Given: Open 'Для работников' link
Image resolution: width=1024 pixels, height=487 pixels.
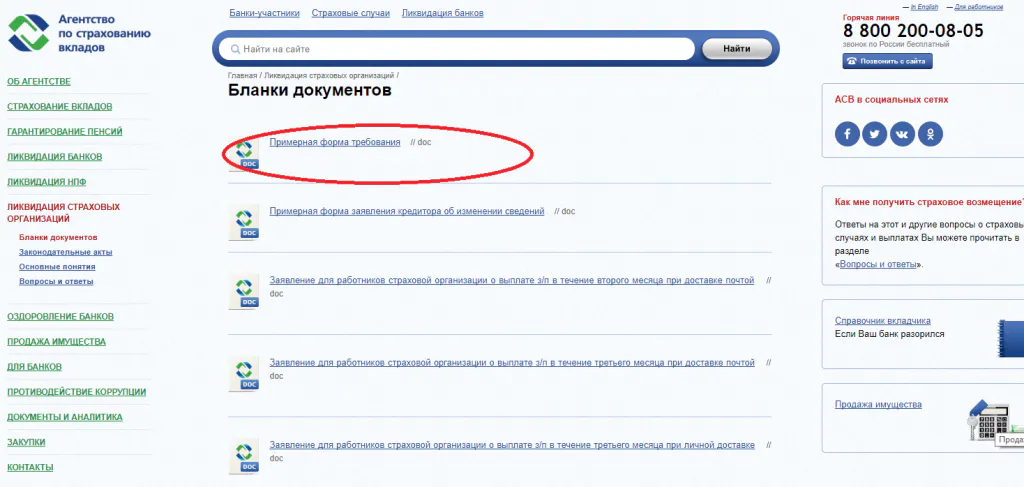Looking at the screenshot, I should (979, 7).
